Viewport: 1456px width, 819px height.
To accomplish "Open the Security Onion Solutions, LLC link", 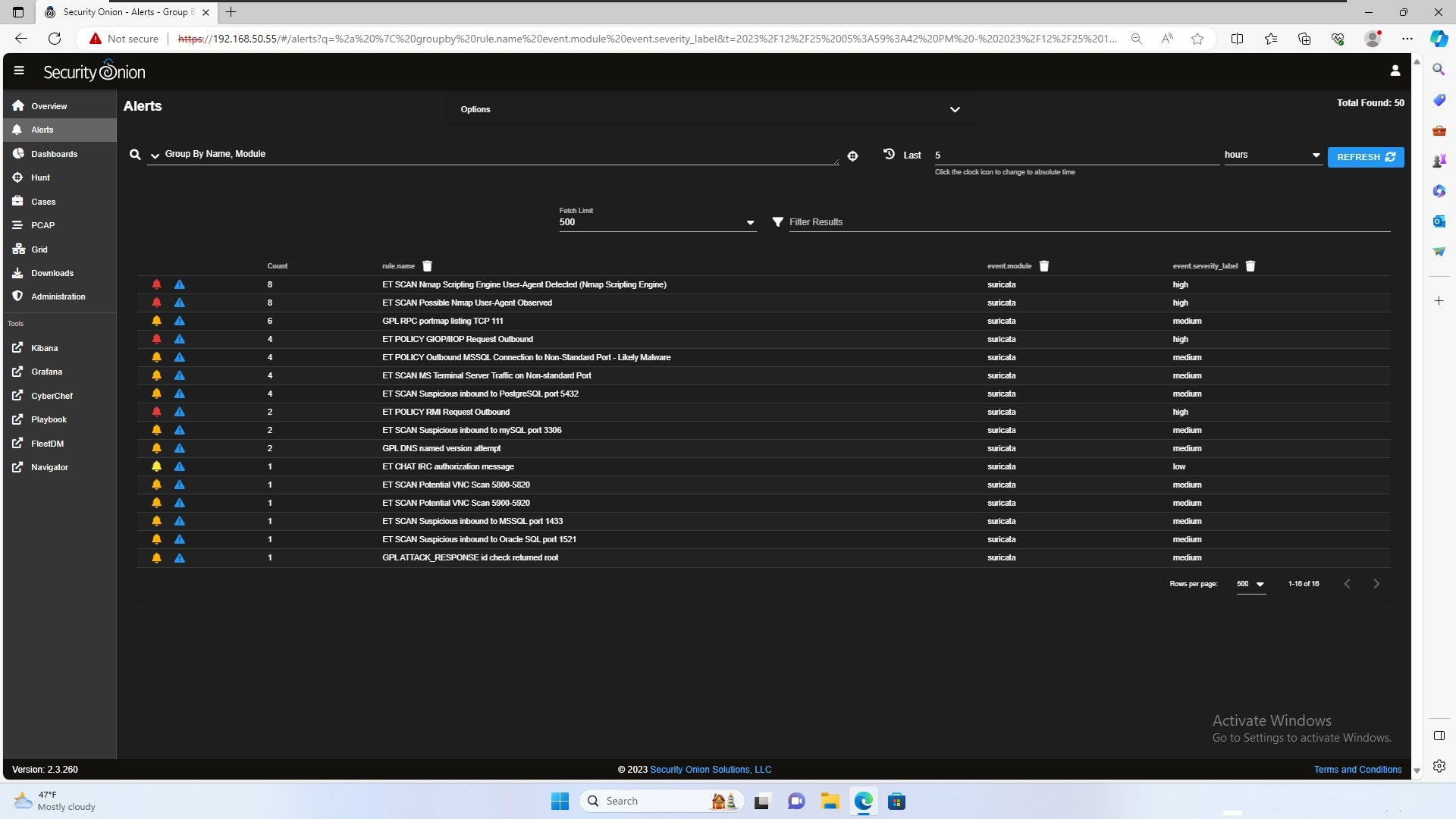I will (x=711, y=770).
